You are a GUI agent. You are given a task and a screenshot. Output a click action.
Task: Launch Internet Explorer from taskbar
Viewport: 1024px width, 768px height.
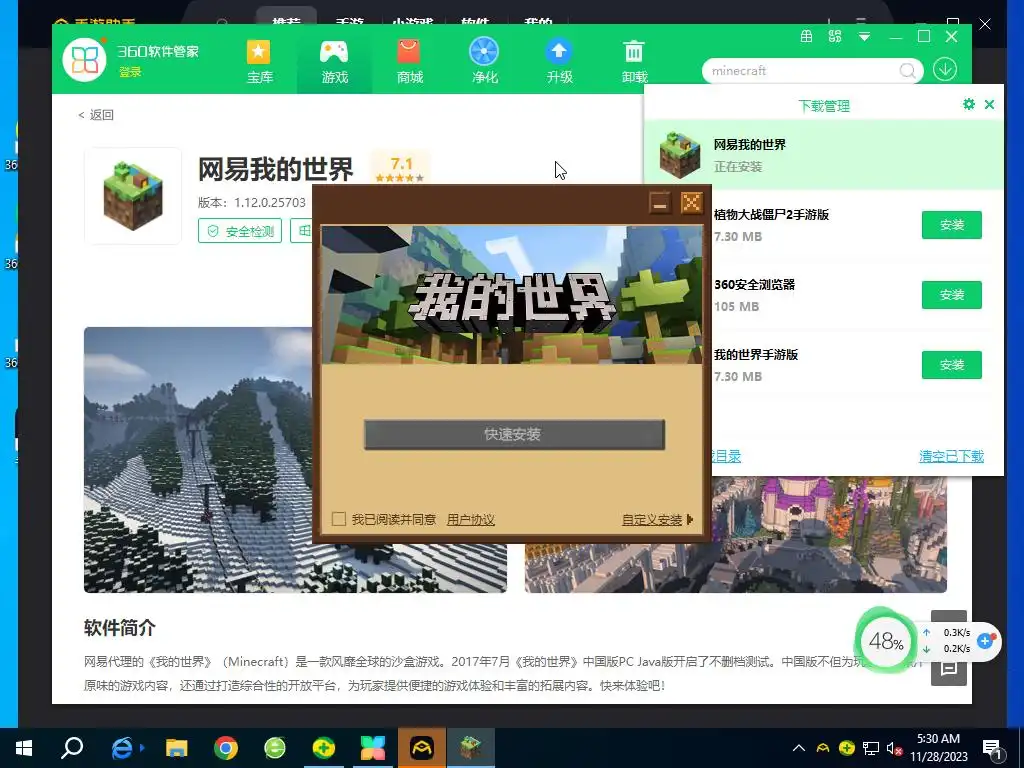click(x=122, y=748)
